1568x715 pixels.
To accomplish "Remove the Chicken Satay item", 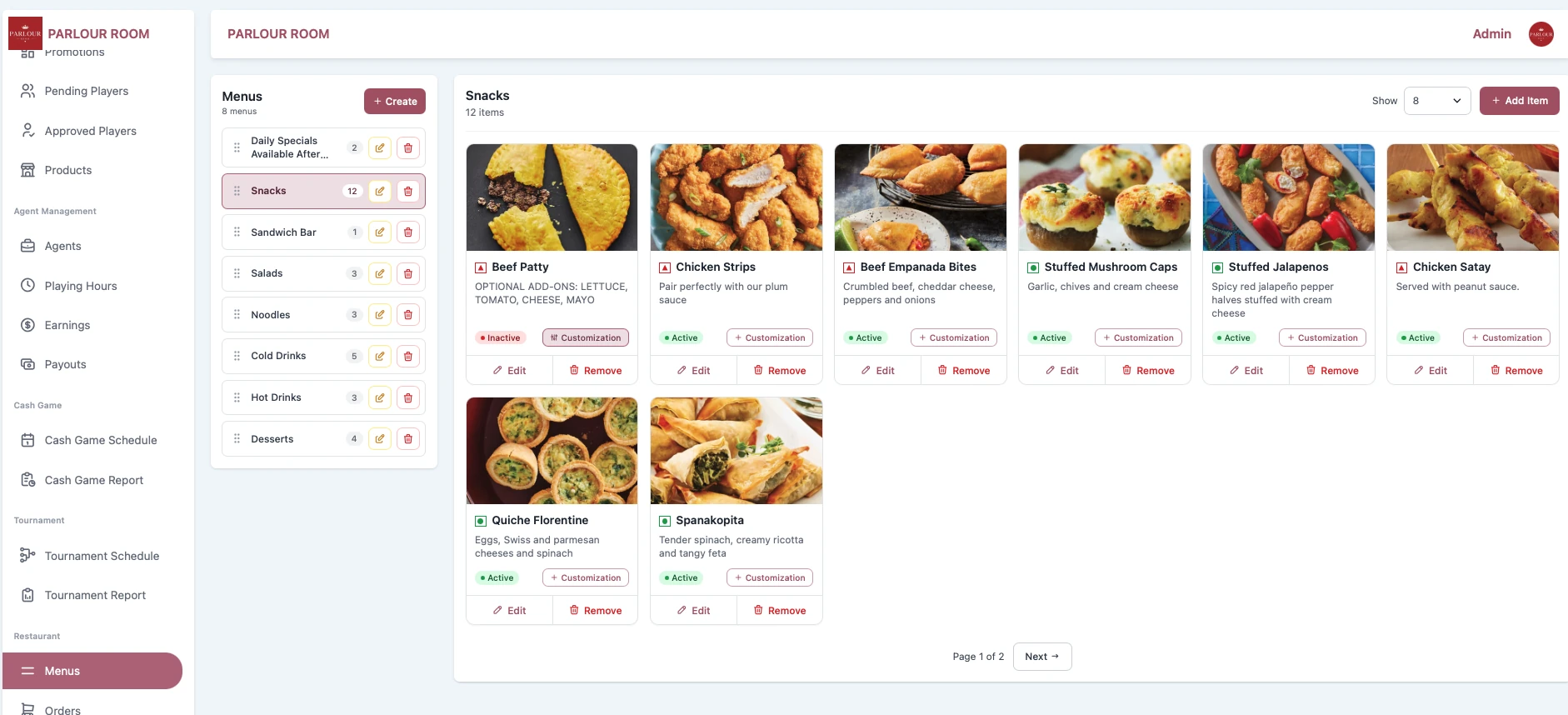I will (x=1516, y=371).
